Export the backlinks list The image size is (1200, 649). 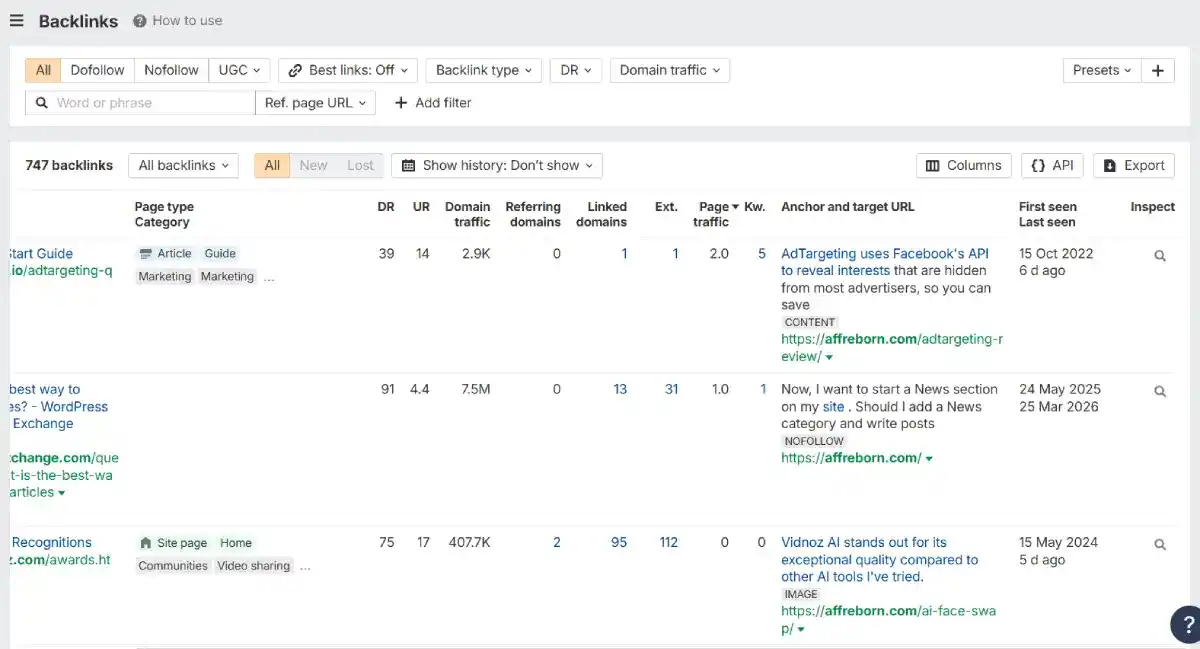click(1134, 165)
